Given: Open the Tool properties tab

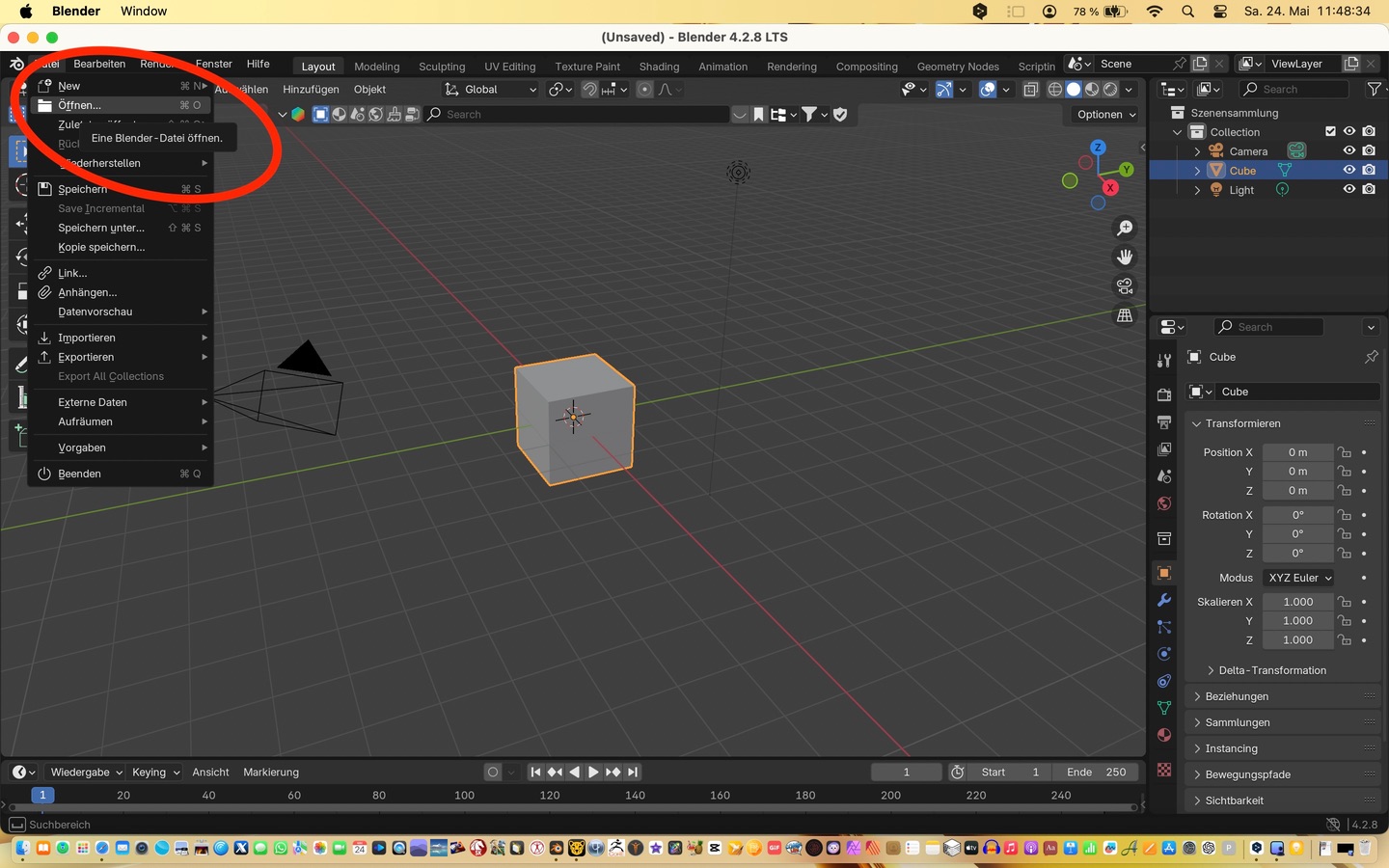Looking at the screenshot, I should point(1164,361).
